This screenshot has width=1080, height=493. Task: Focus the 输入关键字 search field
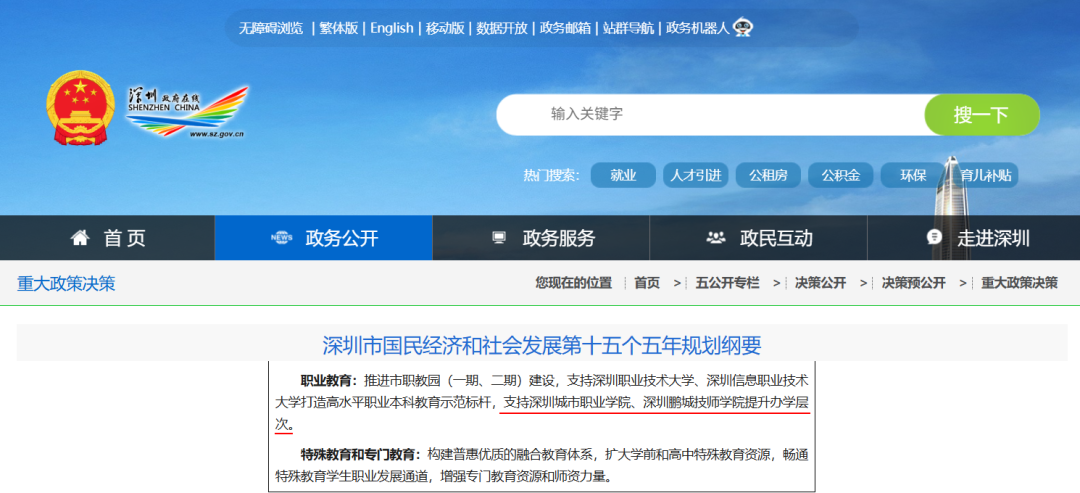(710, 114)
